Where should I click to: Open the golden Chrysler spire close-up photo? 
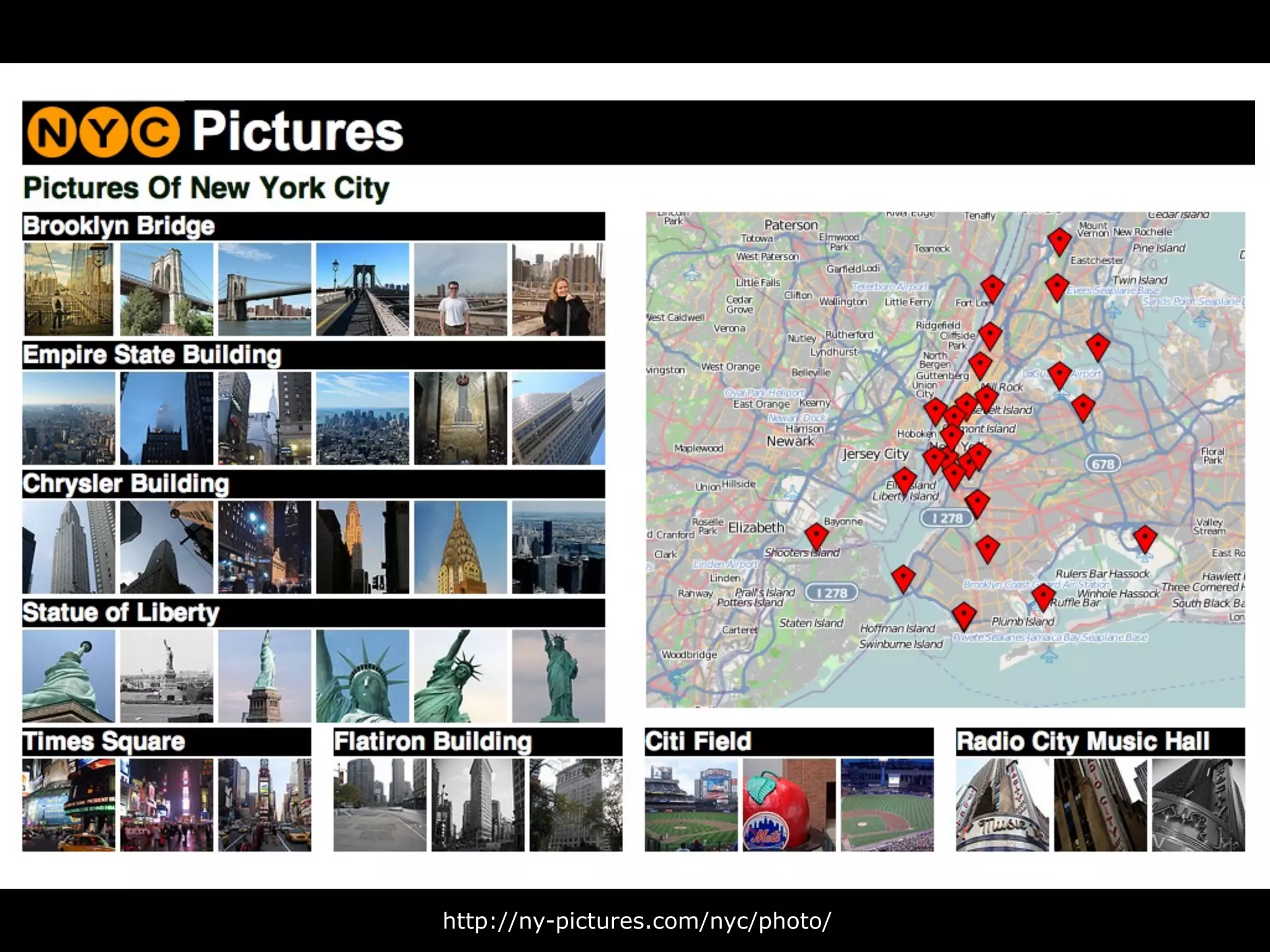(461, 547)
